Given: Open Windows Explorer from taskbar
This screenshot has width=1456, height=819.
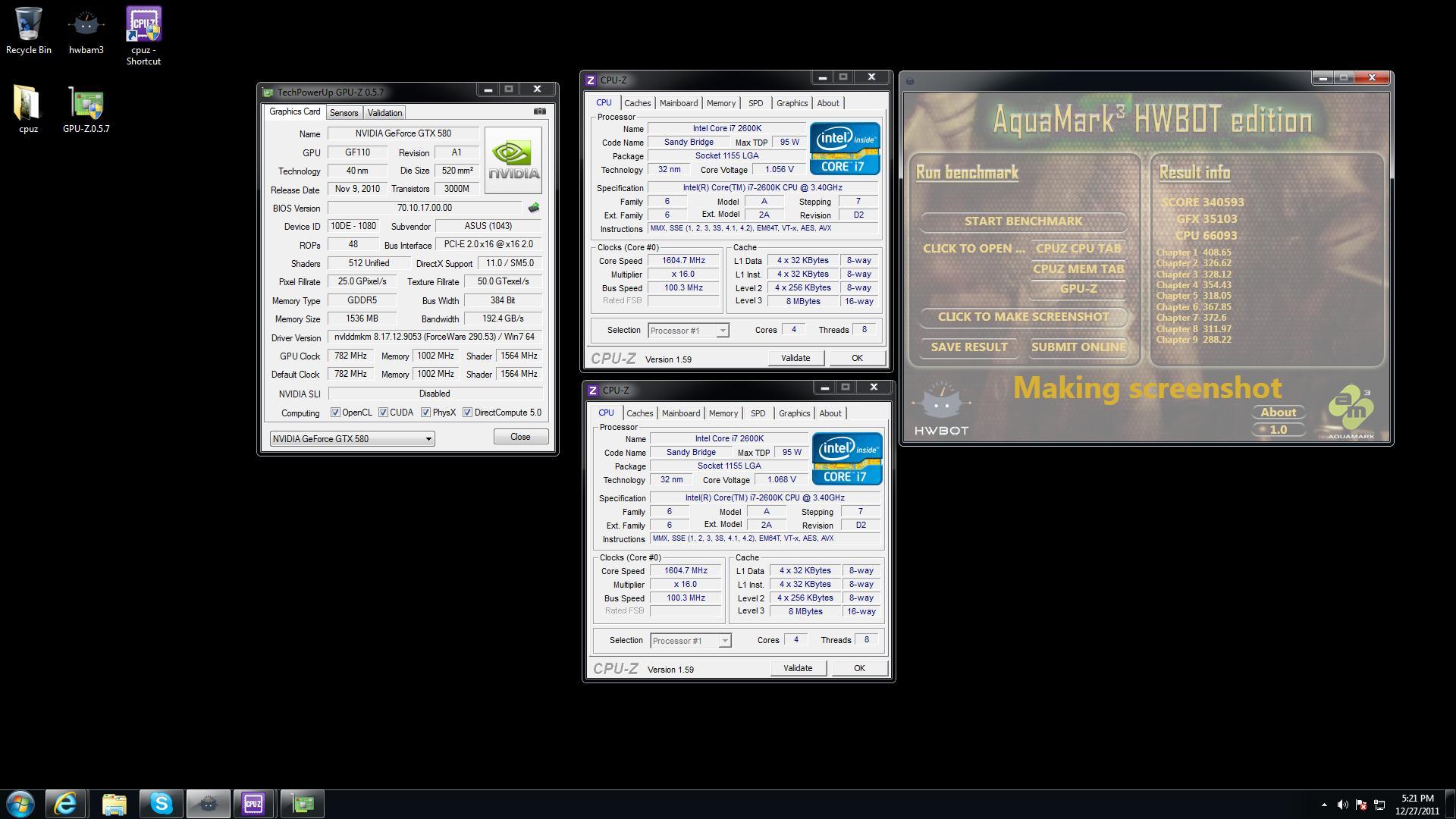Looking at the screenshot, I should pyautogui.click(x=114, y=804).
